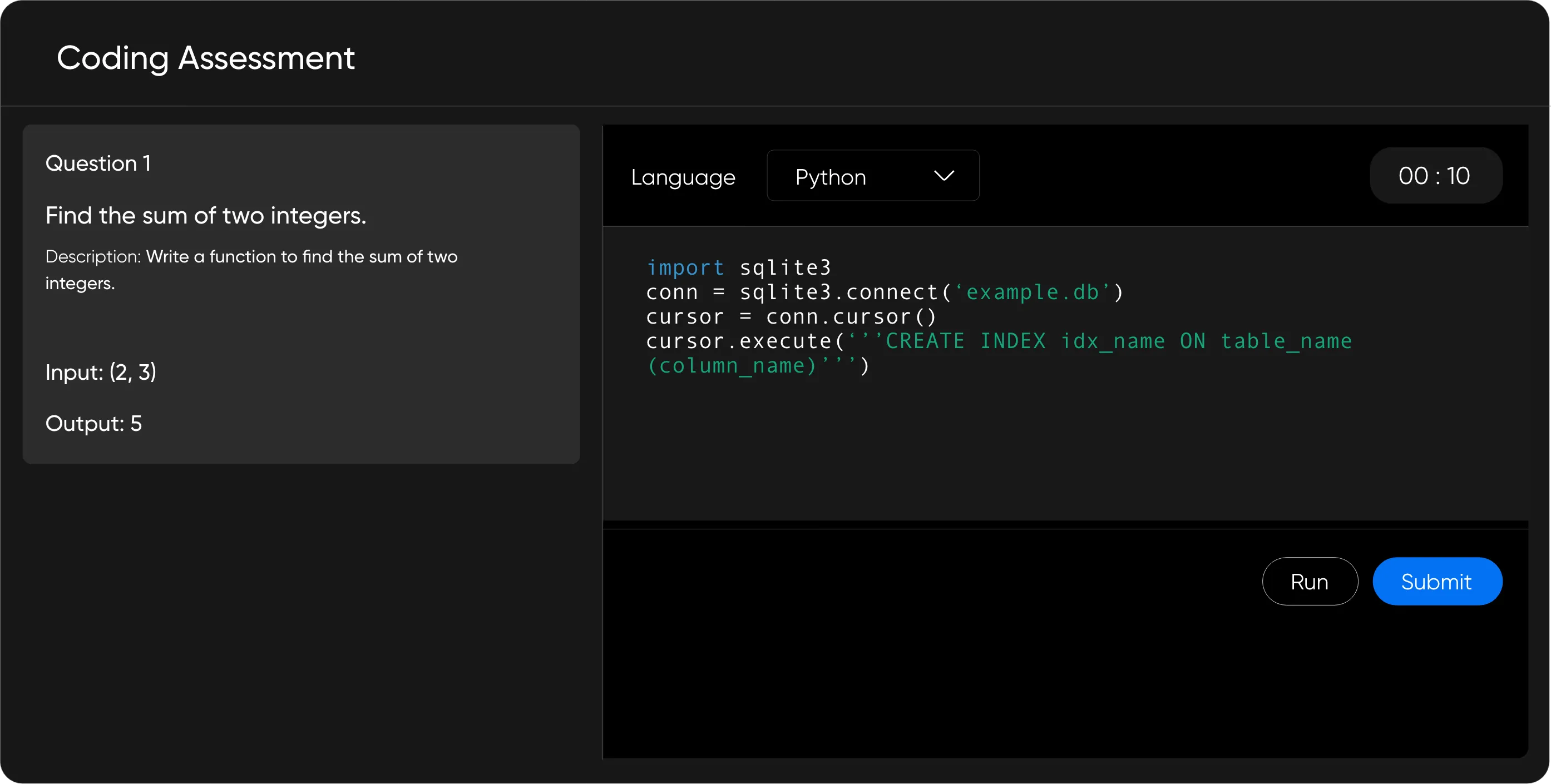The height and width of the screenshot is (784, 1551).
Task: Select the Question 1 heading
Action: point(97,162)
